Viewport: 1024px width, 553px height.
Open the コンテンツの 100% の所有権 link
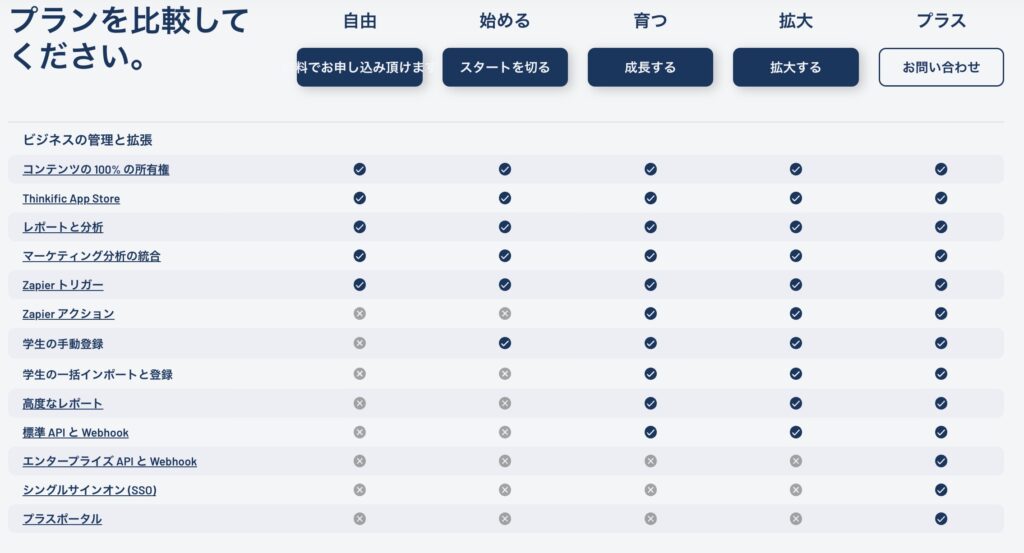pyautogui.click(x=96, y=170)
